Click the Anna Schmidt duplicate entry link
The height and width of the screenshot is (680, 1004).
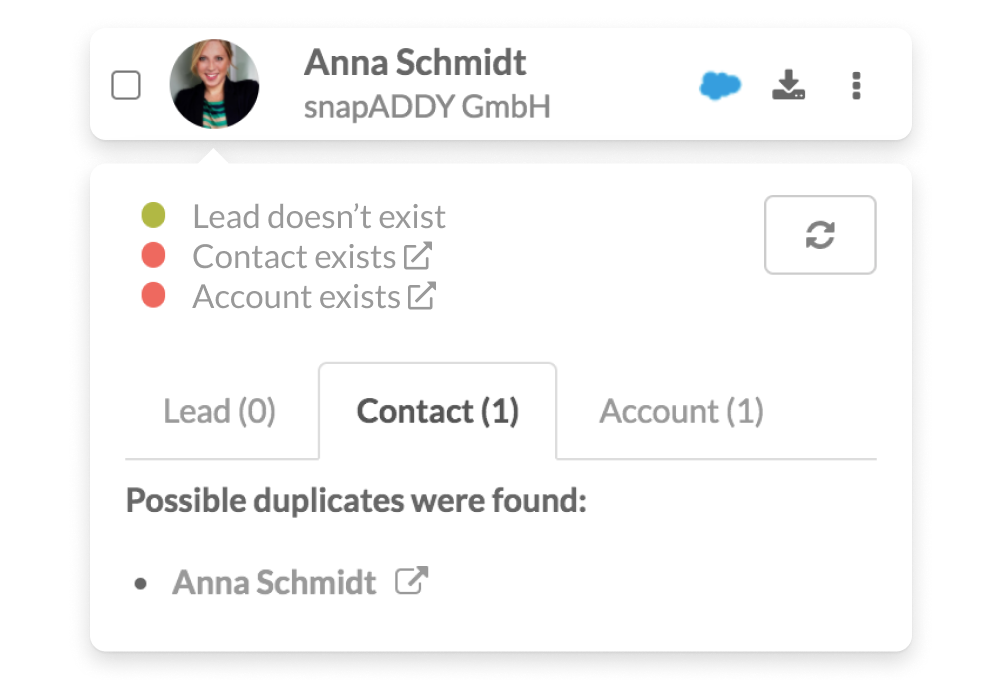coord(274,581)
